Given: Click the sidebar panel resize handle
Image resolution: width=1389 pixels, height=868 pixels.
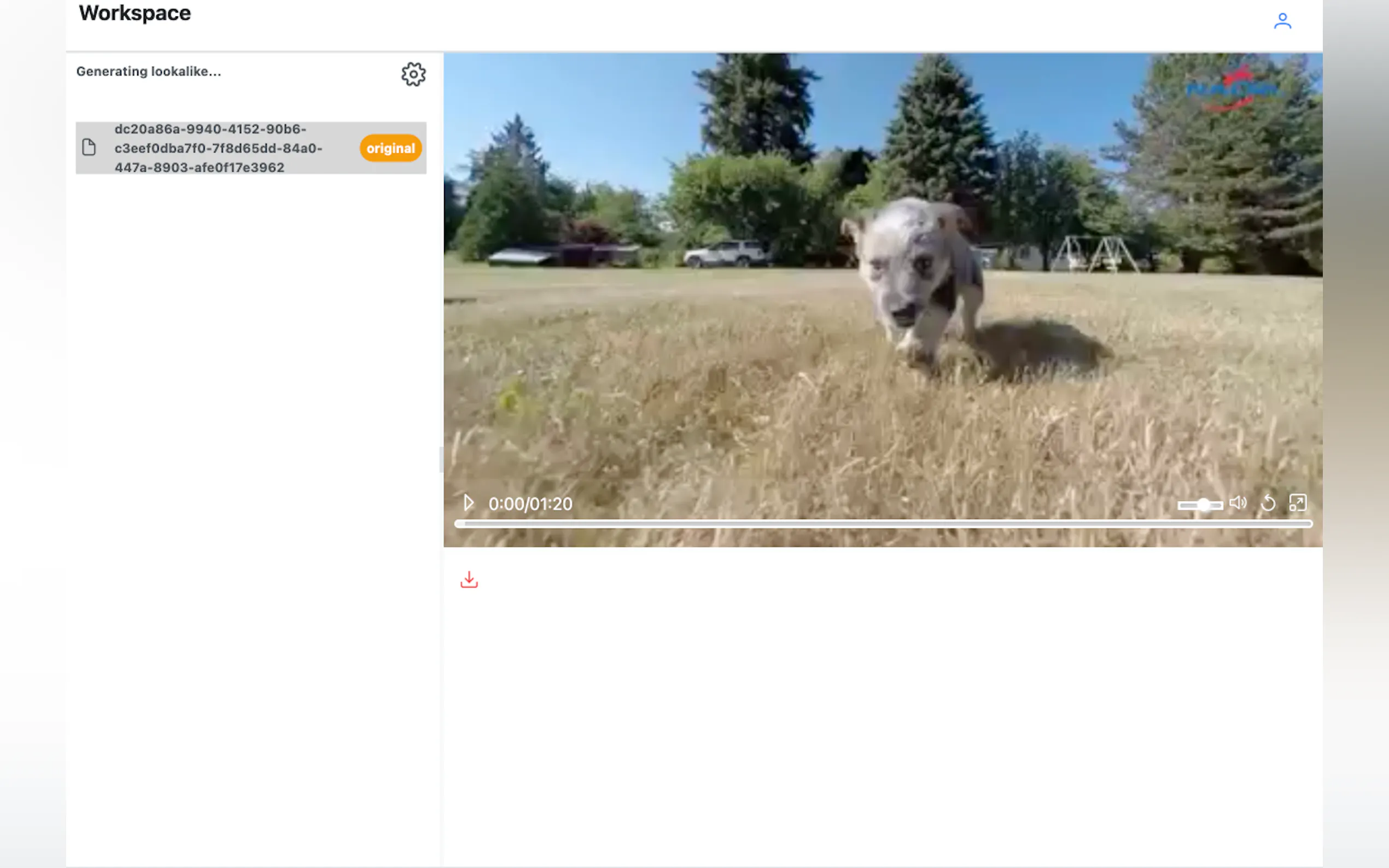Looking at the screenshot, I should coord(441,459).
